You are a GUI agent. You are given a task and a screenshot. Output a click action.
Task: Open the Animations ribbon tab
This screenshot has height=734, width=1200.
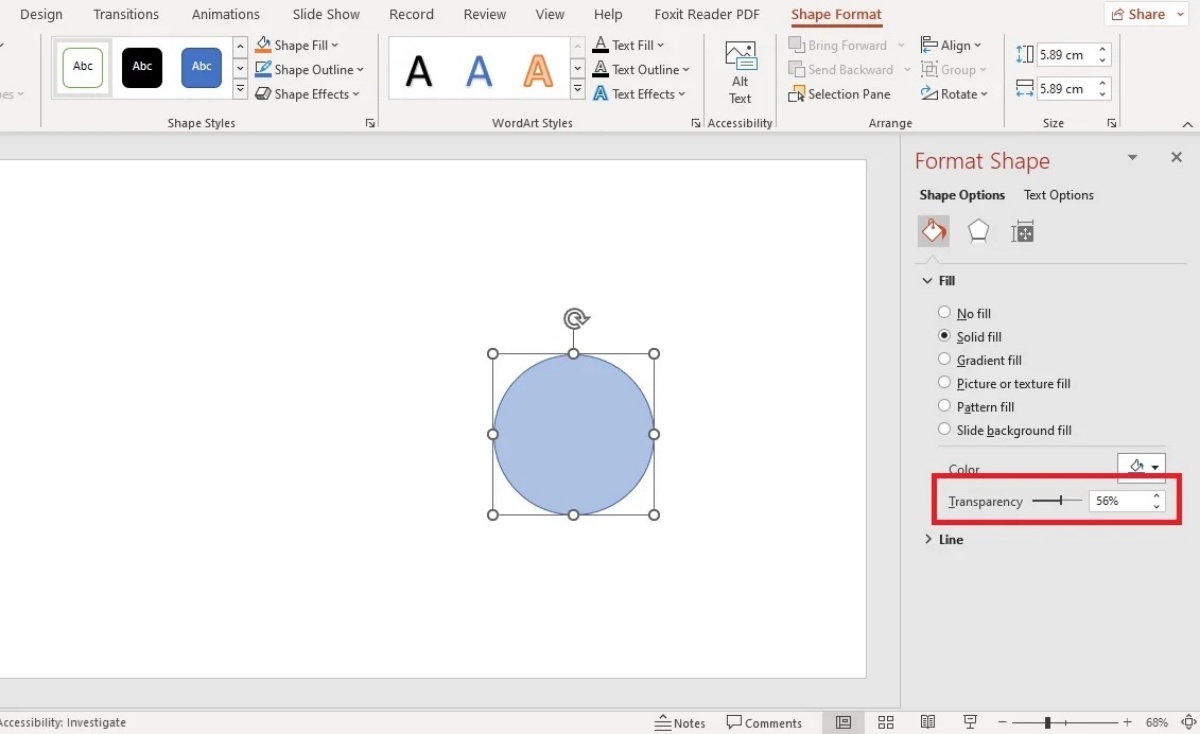pos(225,14)
